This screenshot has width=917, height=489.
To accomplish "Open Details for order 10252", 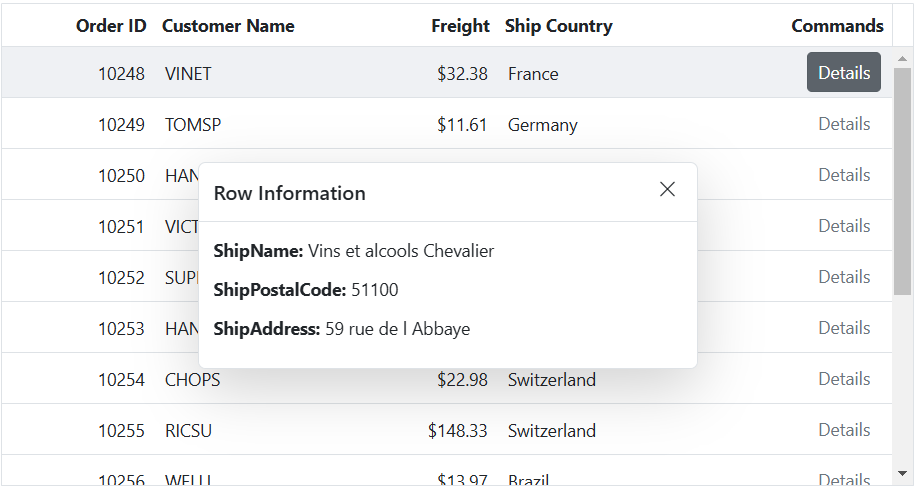I will point(844,276).
